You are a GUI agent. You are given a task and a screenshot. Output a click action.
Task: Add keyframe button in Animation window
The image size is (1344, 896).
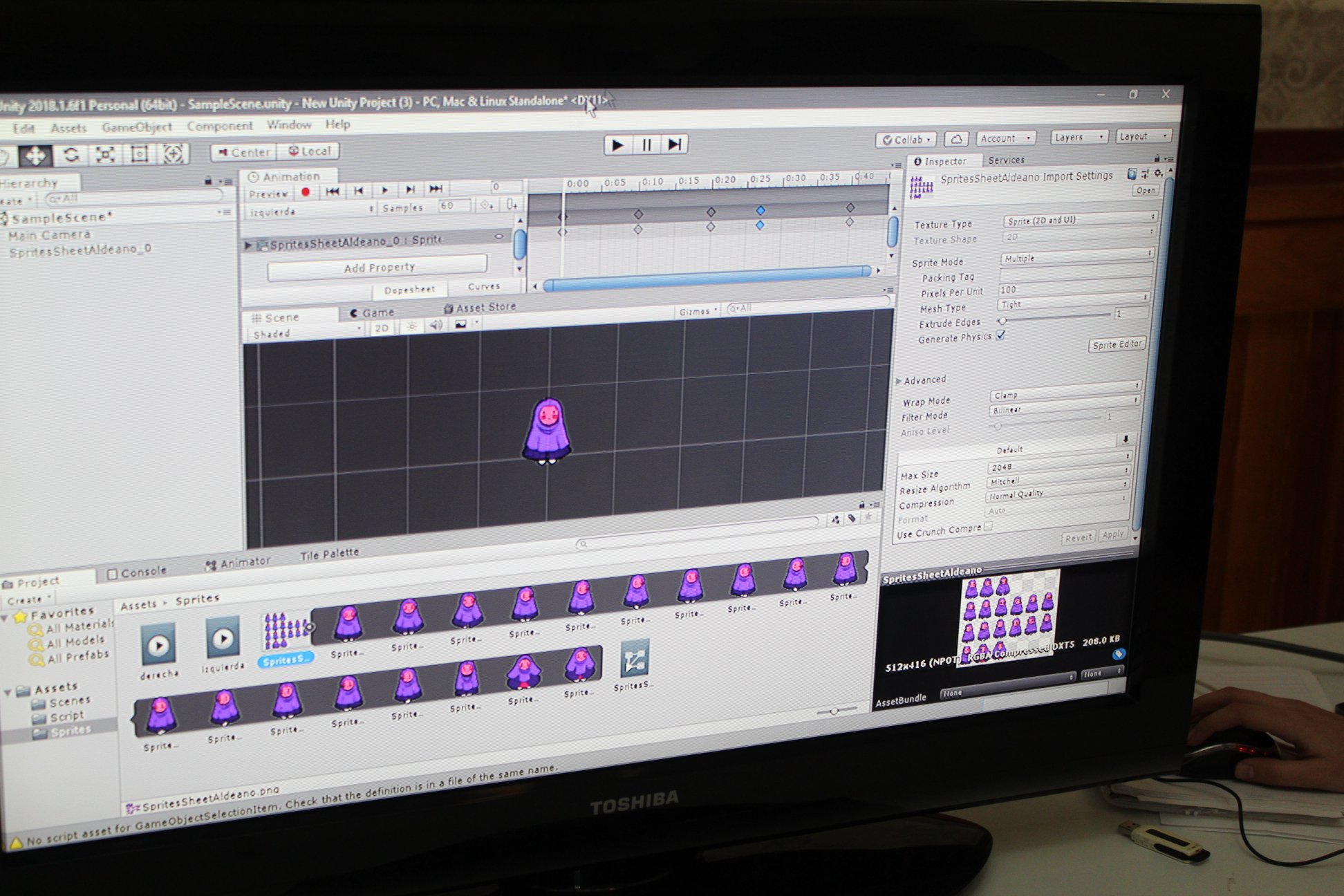[x=487, y=205]
